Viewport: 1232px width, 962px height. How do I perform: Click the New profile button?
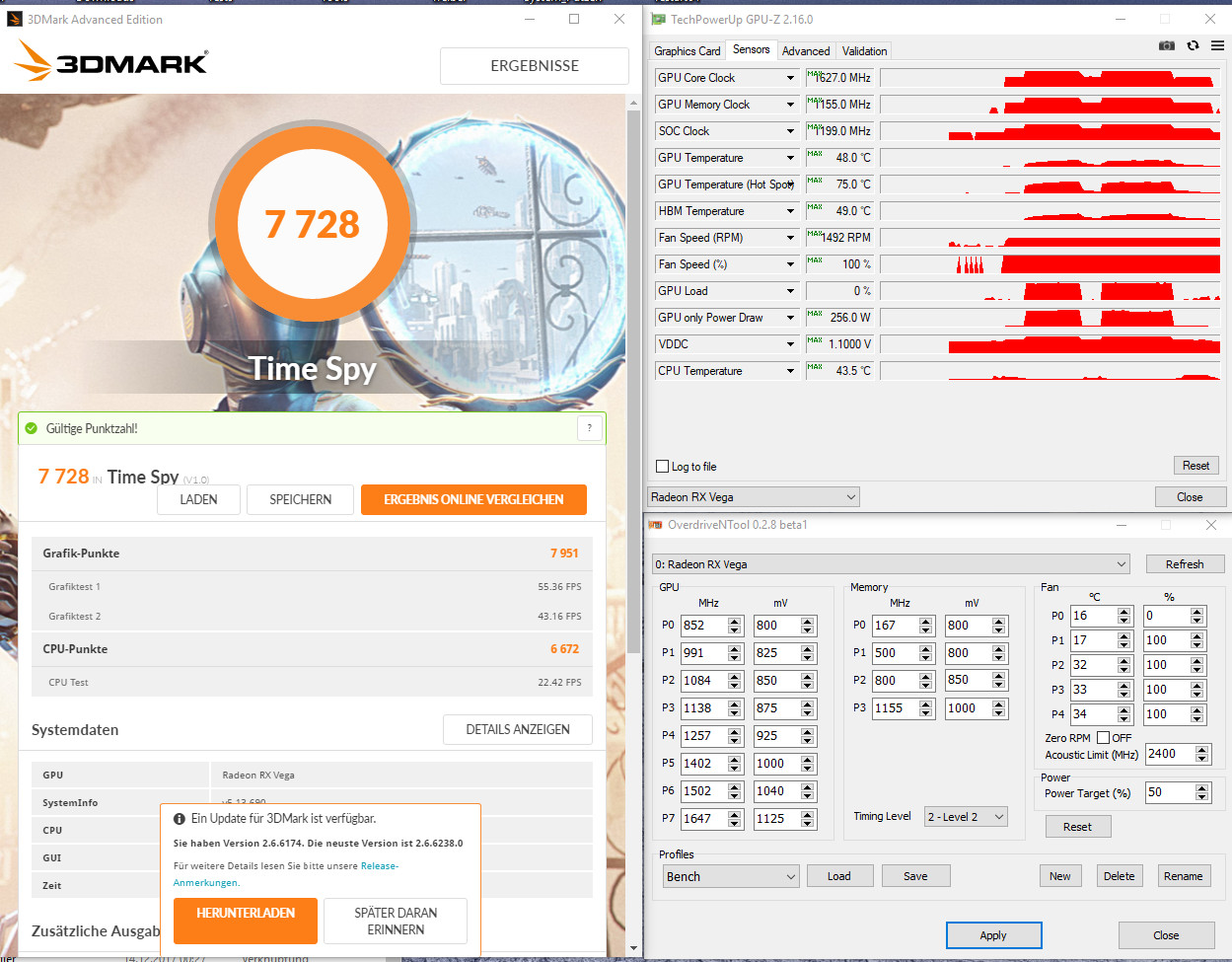coord(1060,876)
